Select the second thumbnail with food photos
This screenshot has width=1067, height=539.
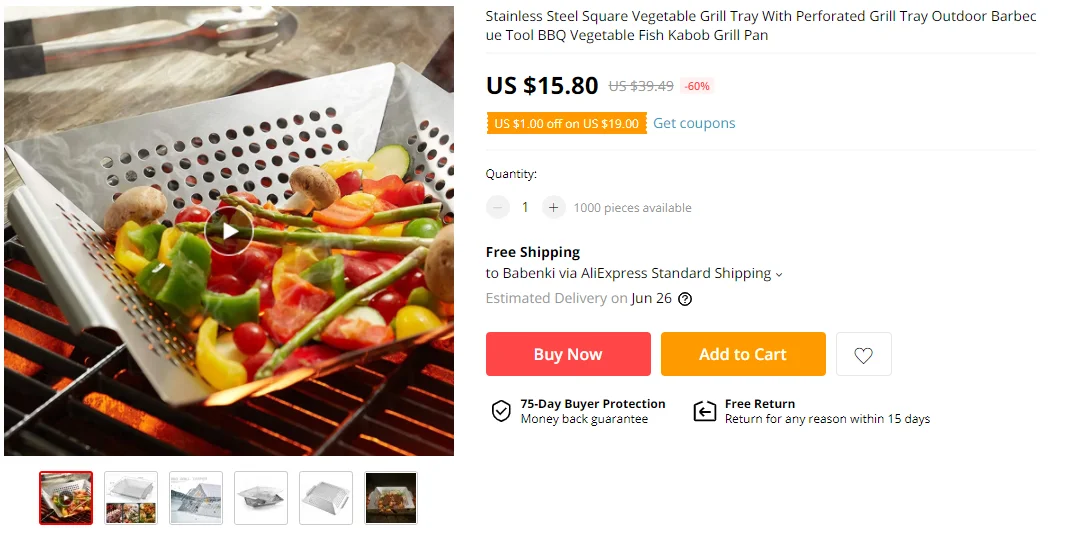click(131, 498)
